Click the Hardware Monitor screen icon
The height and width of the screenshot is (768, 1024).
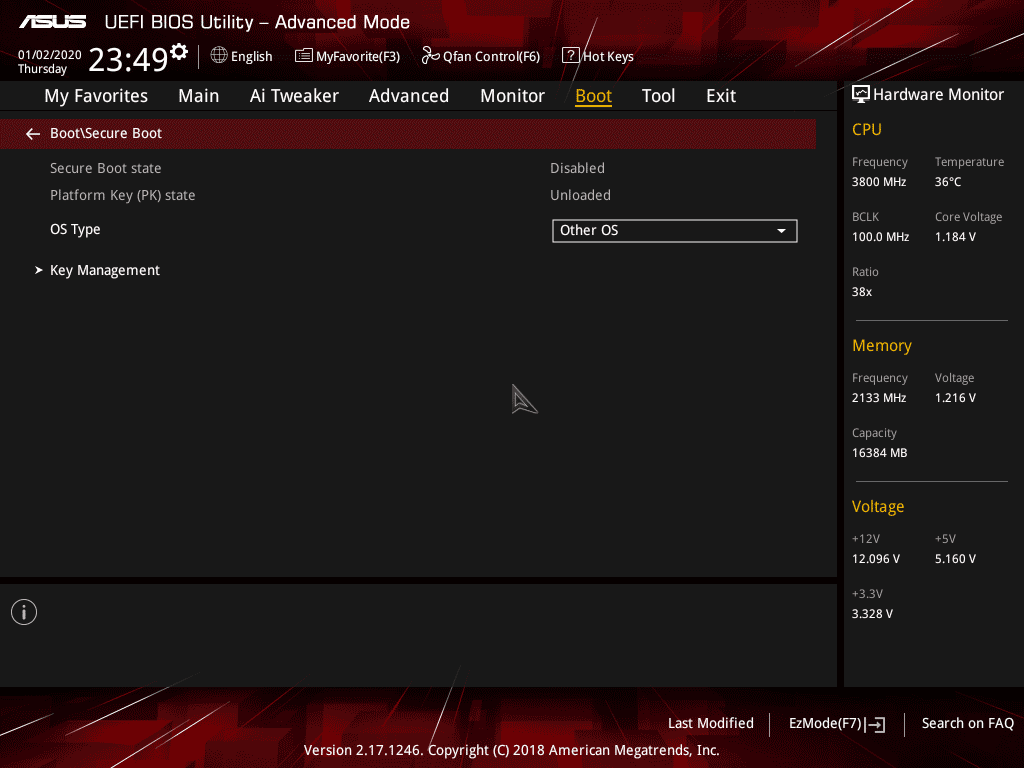click(861, 95)
